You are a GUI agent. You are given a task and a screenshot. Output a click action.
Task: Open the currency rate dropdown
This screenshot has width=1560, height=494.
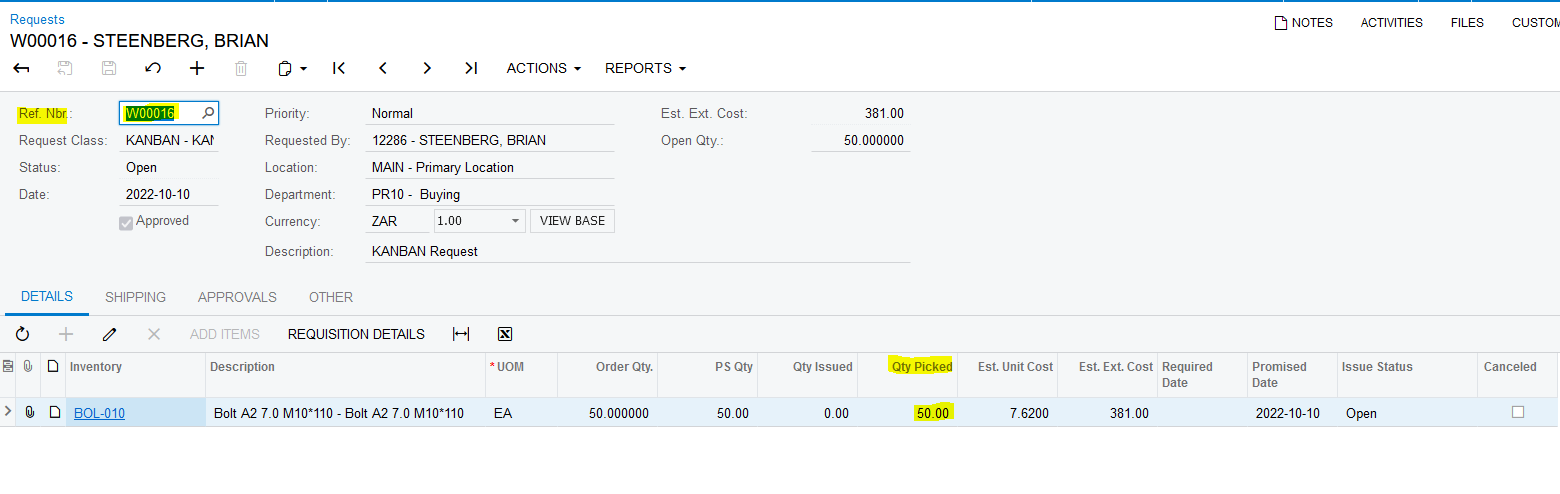click(x=515, y=221)
